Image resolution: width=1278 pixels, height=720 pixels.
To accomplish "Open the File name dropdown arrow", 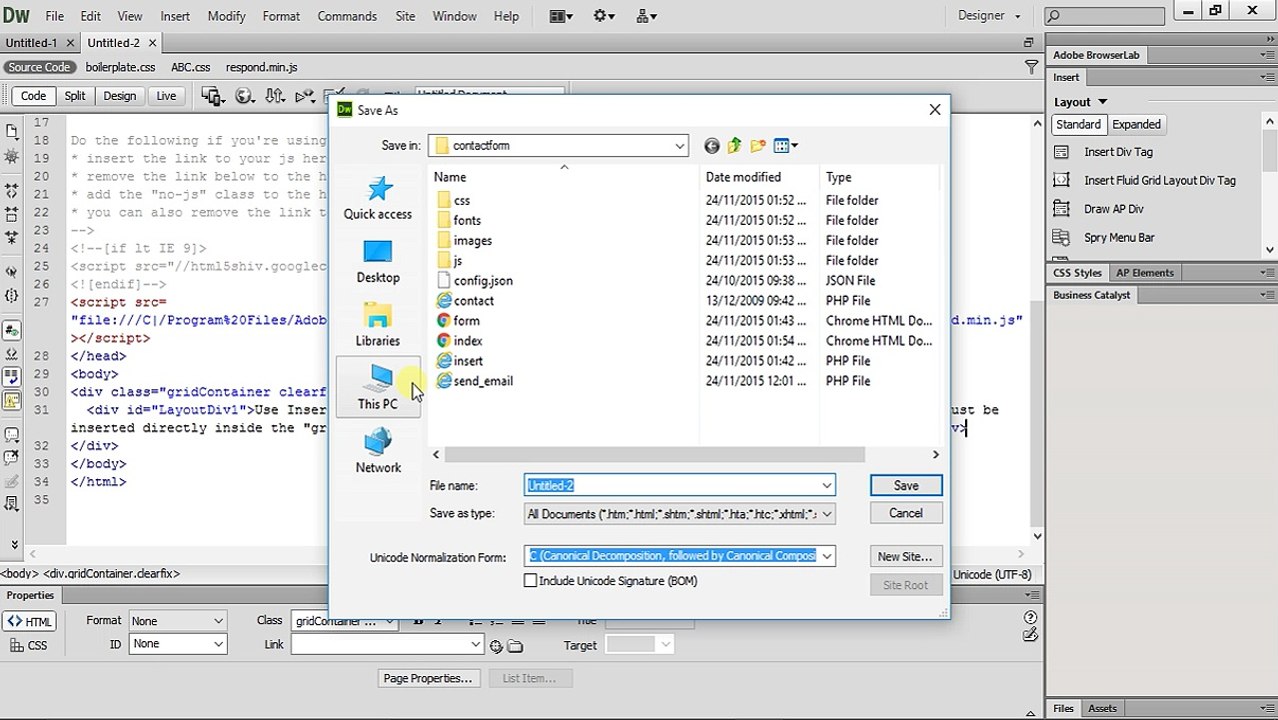I will (827, 486).
